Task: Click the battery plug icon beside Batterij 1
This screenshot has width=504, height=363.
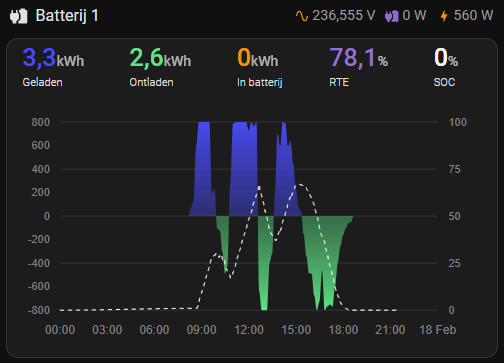Action: click(18, 16)
